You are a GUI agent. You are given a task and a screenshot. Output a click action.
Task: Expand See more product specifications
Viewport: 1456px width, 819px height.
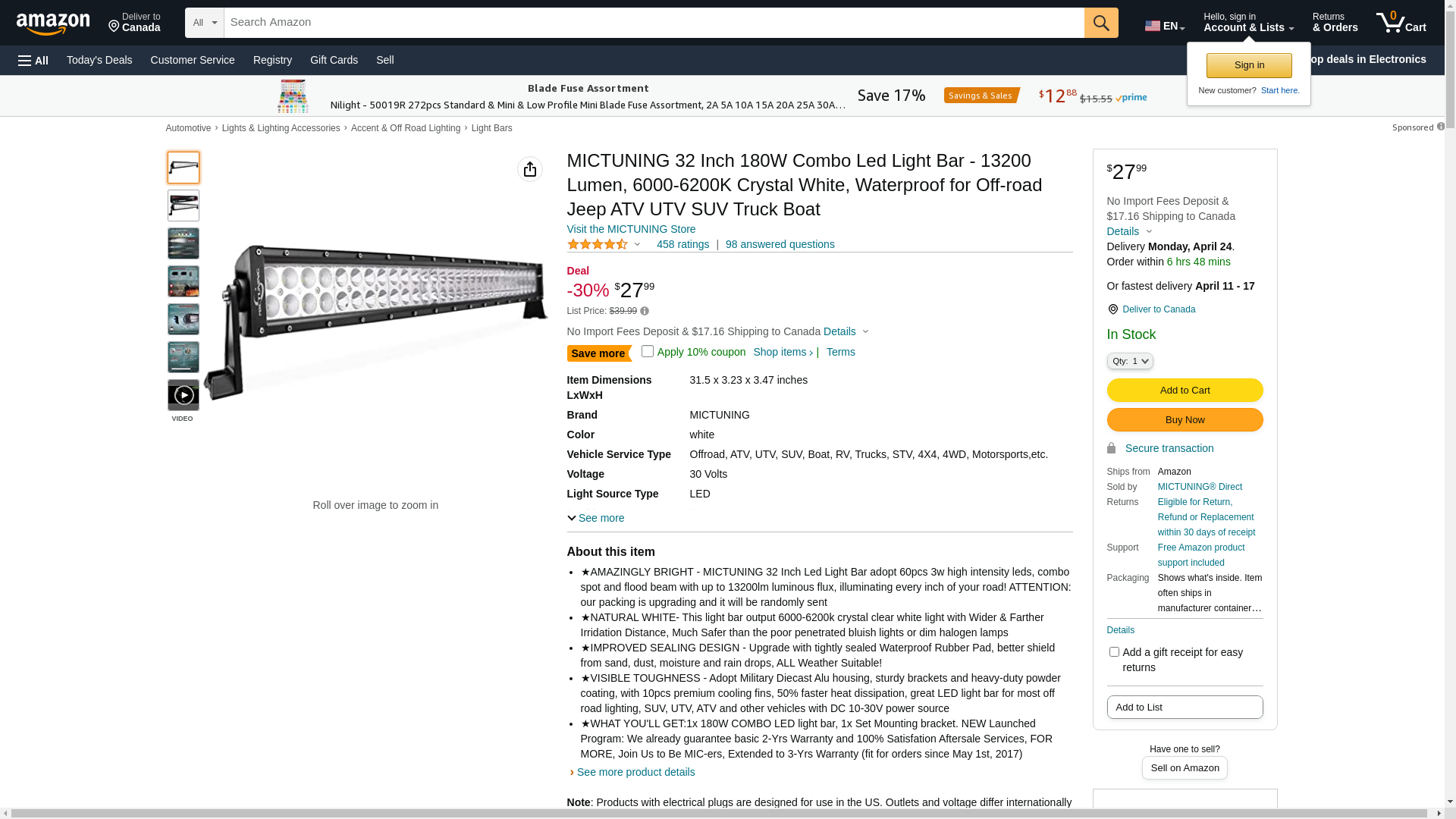tap(596, 519)
